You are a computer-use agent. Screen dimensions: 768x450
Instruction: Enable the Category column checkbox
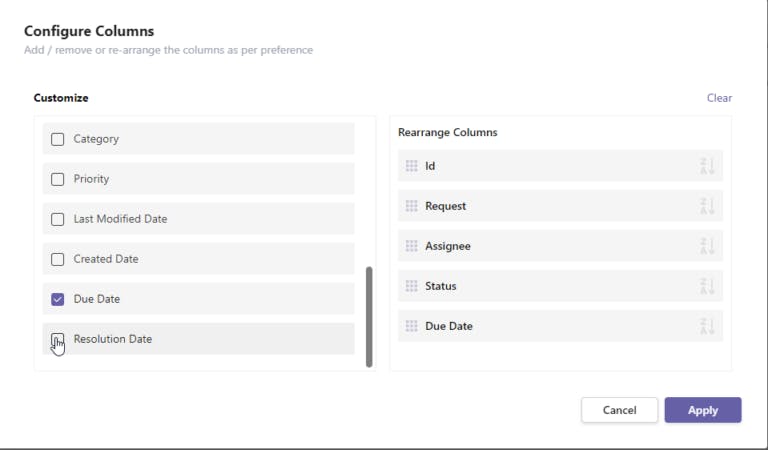(58, 139)
